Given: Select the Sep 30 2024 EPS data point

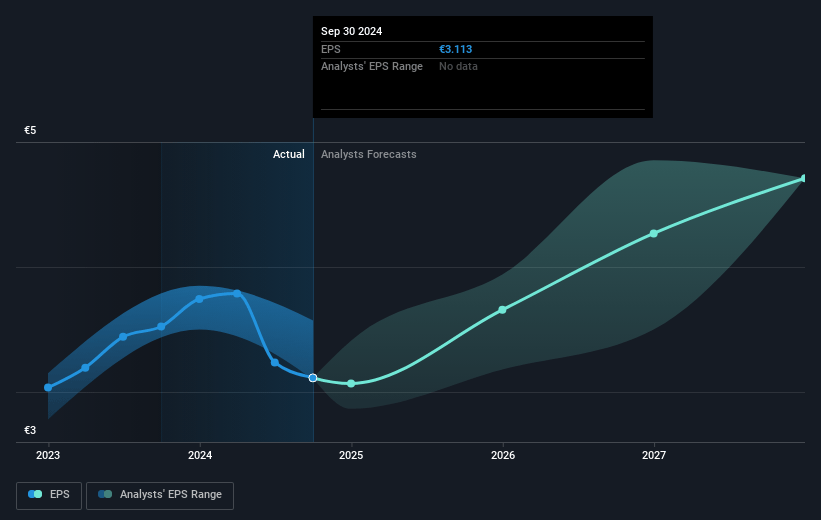Looking at the screenshot, I should [313, 378].
